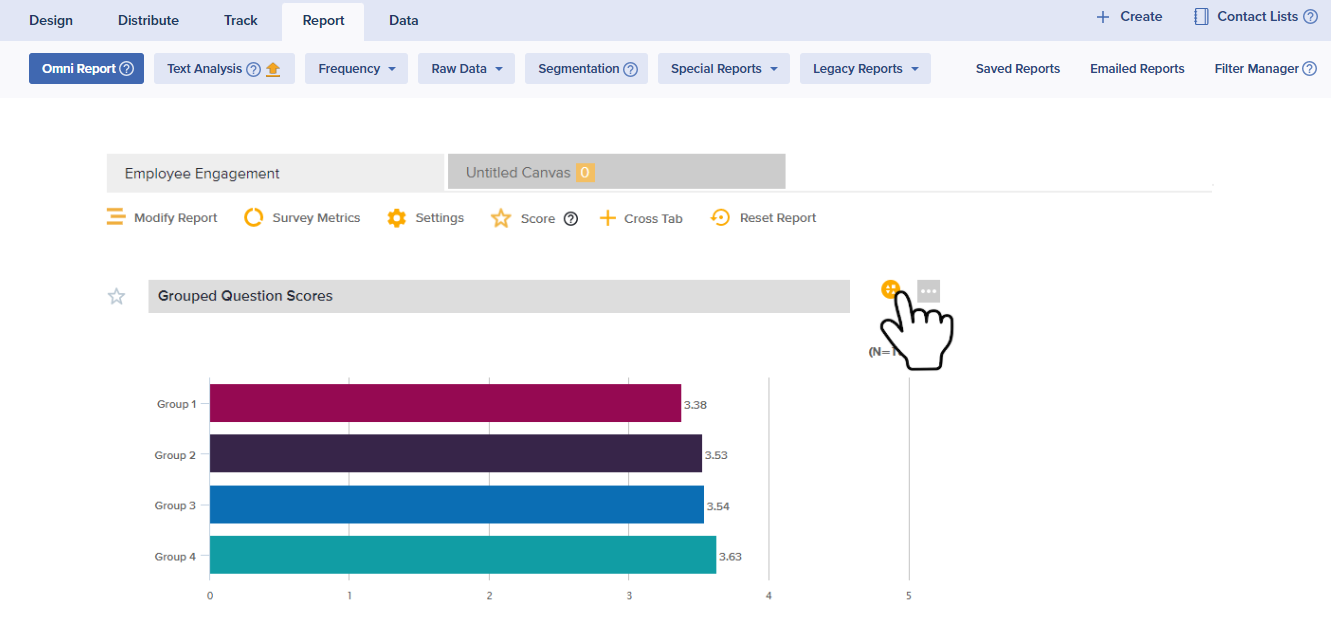Screen dimensions: 1331x627
Task: Click the Score star icon
Action: (x=501, y=218)
